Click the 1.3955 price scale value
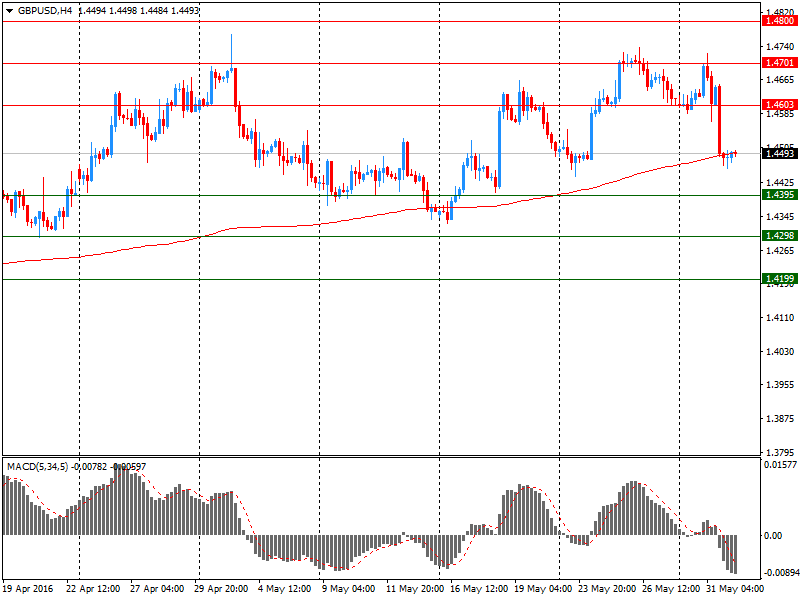This screenshot has height=600, width=800. coord(781,385)
